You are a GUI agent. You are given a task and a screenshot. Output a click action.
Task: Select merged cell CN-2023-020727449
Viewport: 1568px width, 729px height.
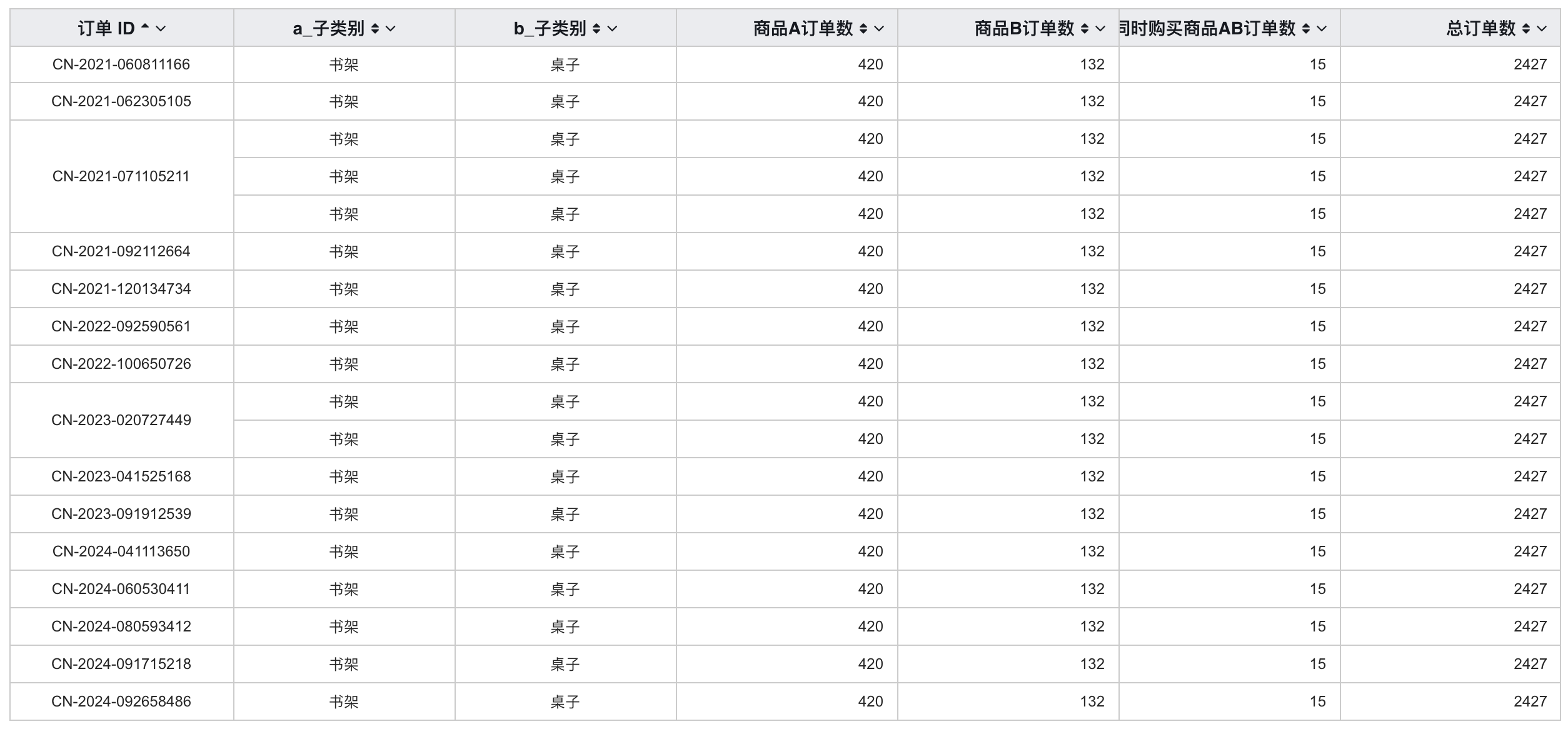click(121, 420)
